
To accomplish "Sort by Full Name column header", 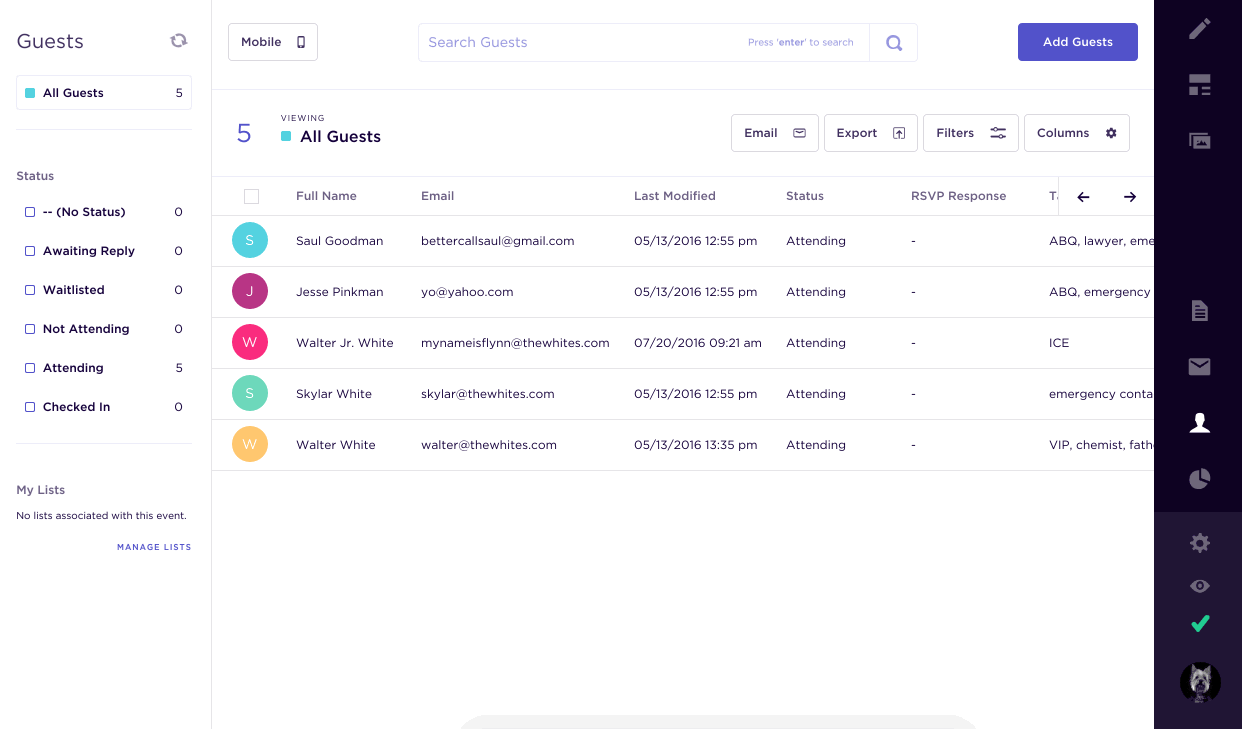I will (326, 196).
